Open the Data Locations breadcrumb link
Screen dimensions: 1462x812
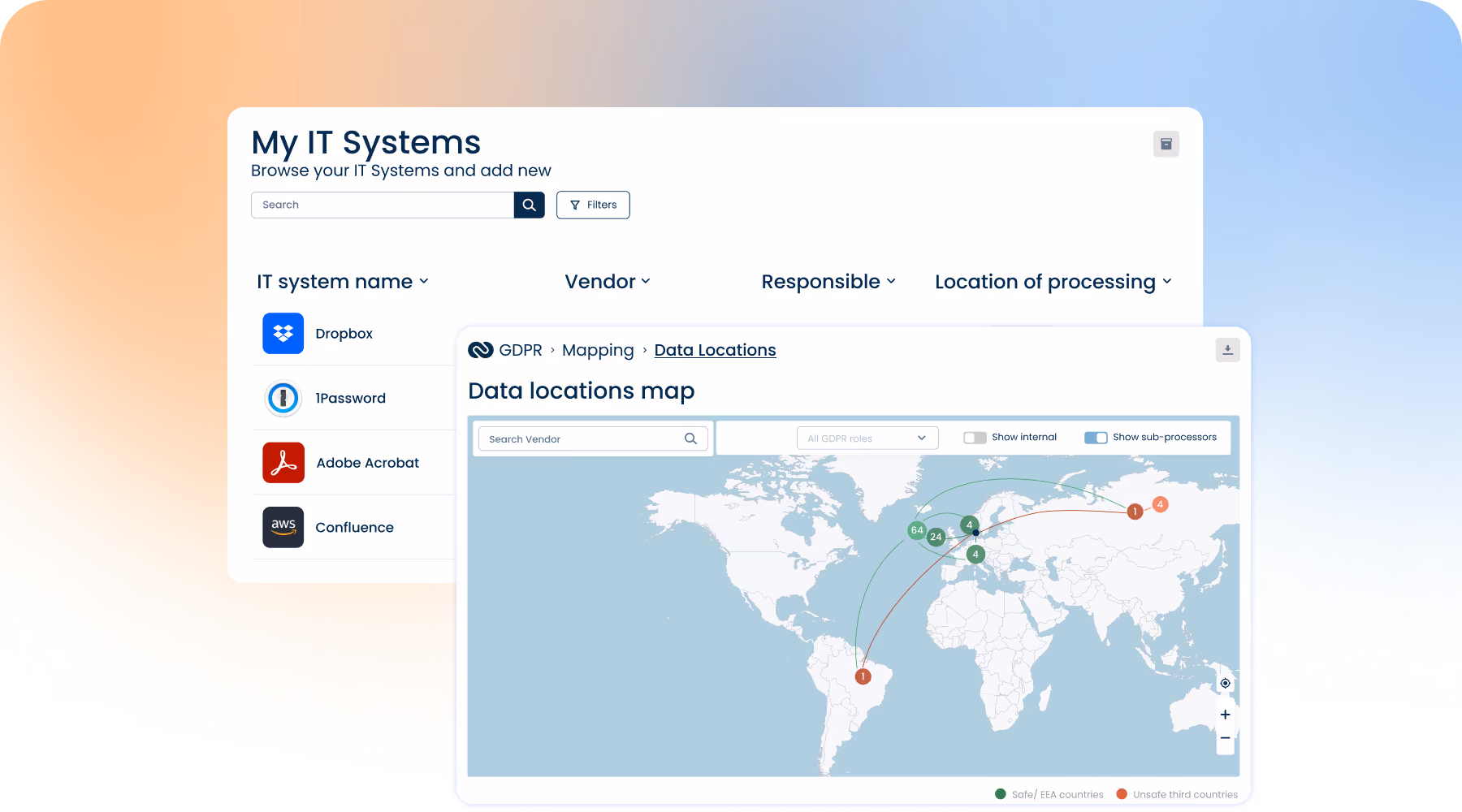[x=716, y=350]
